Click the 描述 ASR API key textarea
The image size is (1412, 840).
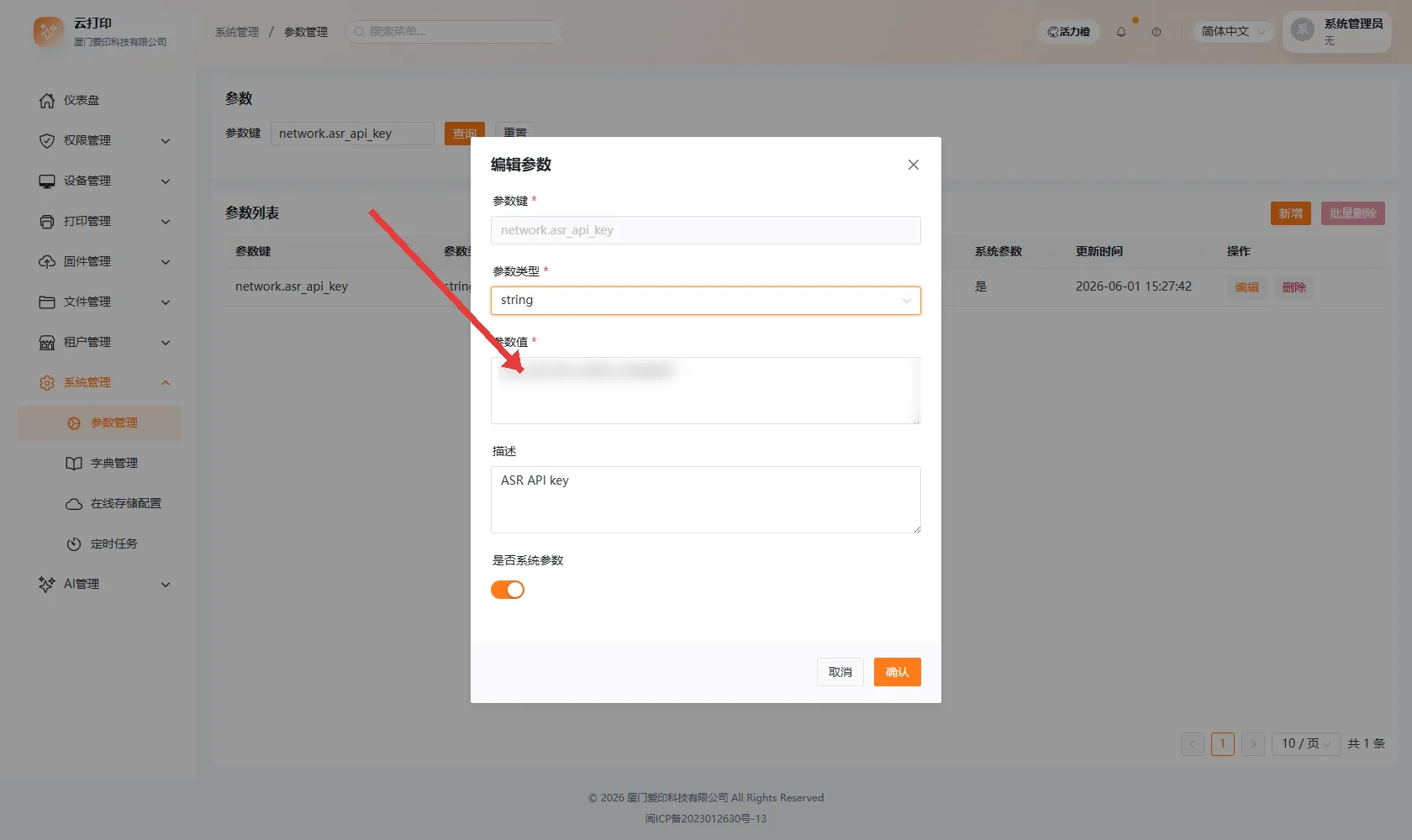coord(706,500)
